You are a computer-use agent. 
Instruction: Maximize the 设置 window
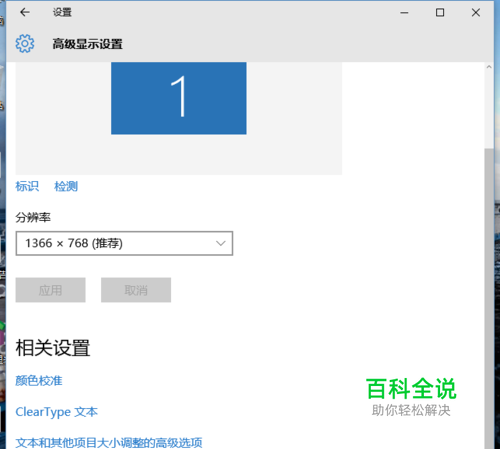[440, 13]
